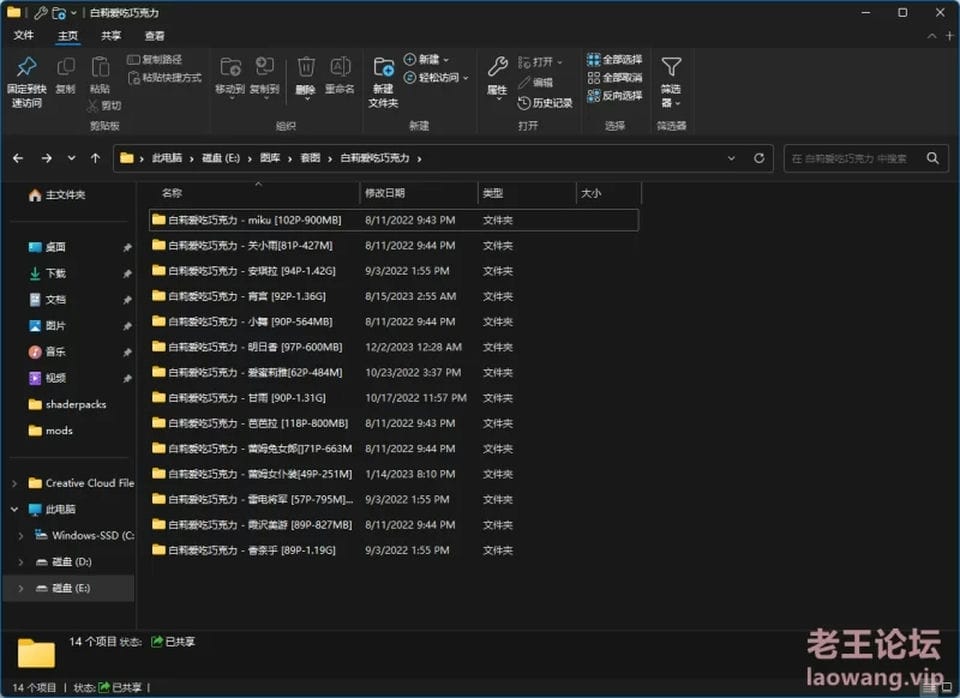Switch to the View ribbon tab
The image size is (960, 698).
[154, 36]
